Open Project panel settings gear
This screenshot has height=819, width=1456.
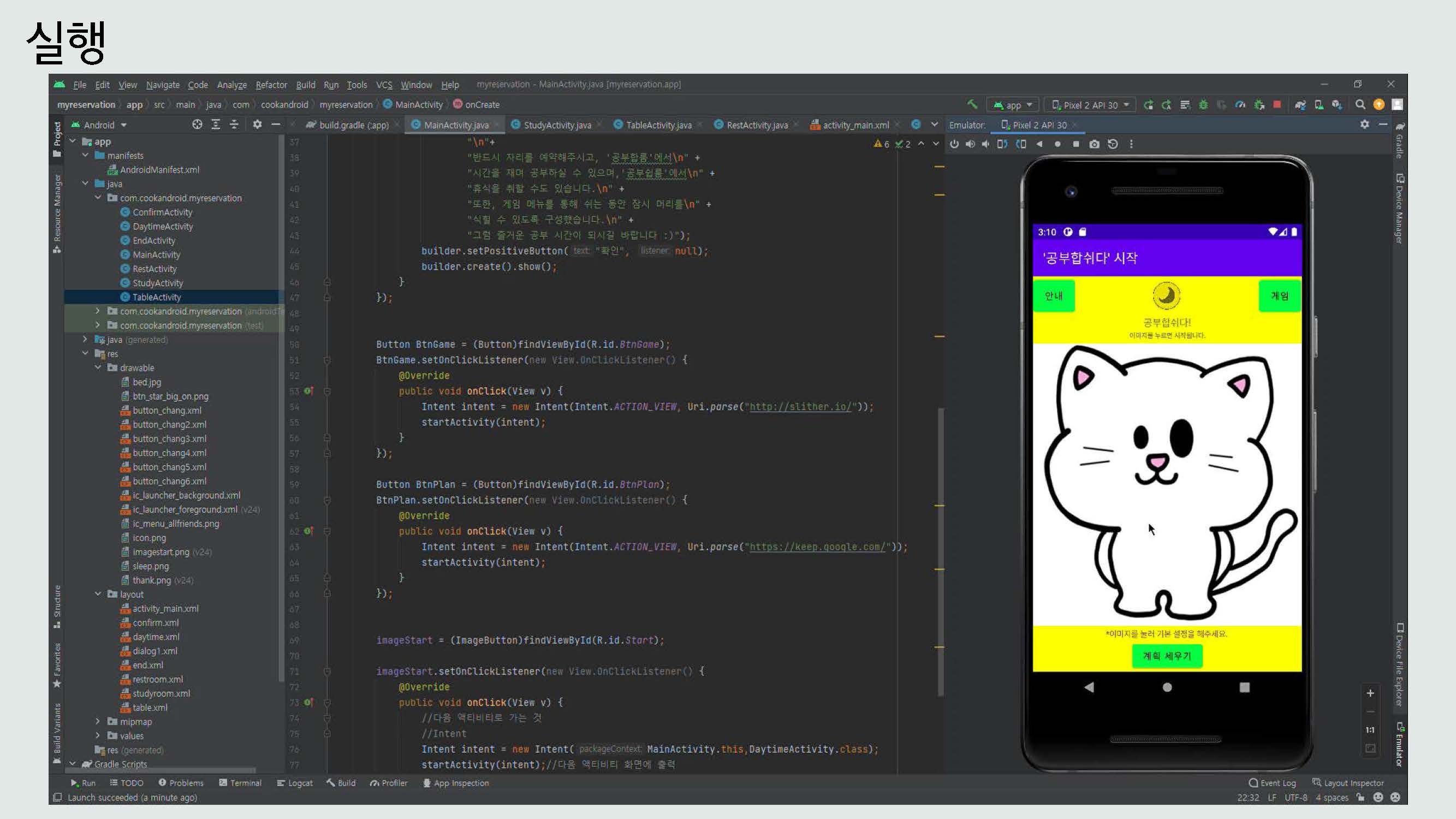tap(257, 124)
